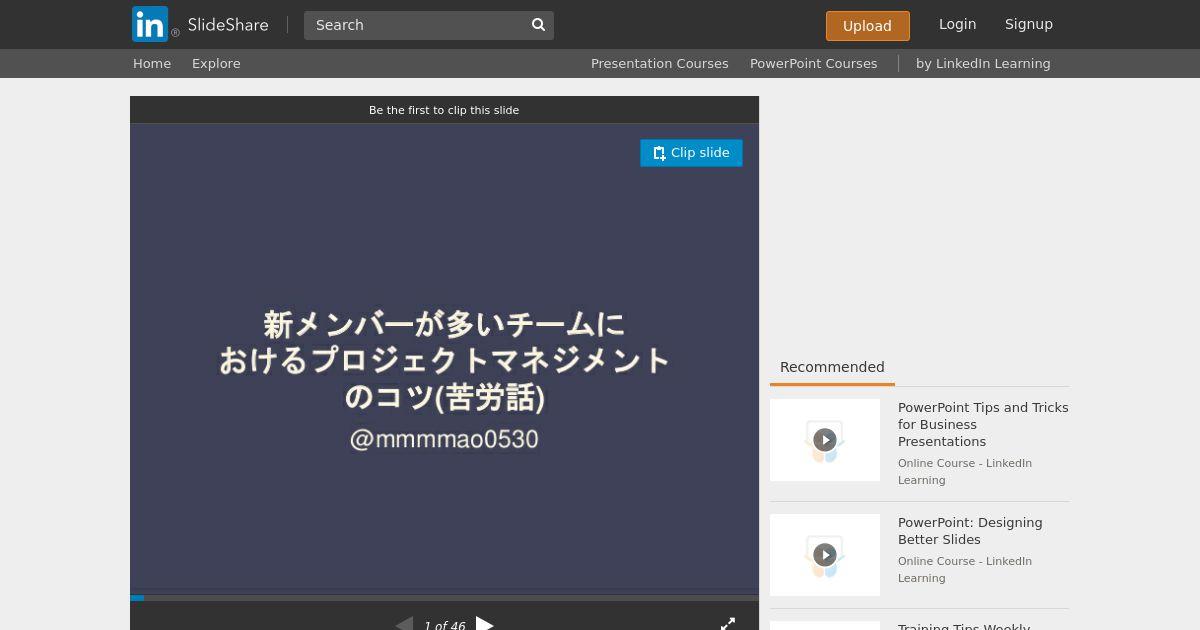The height and width of the screenshot is (630, 1200).
Task: Click the slide progress bar
Action: 444,598
